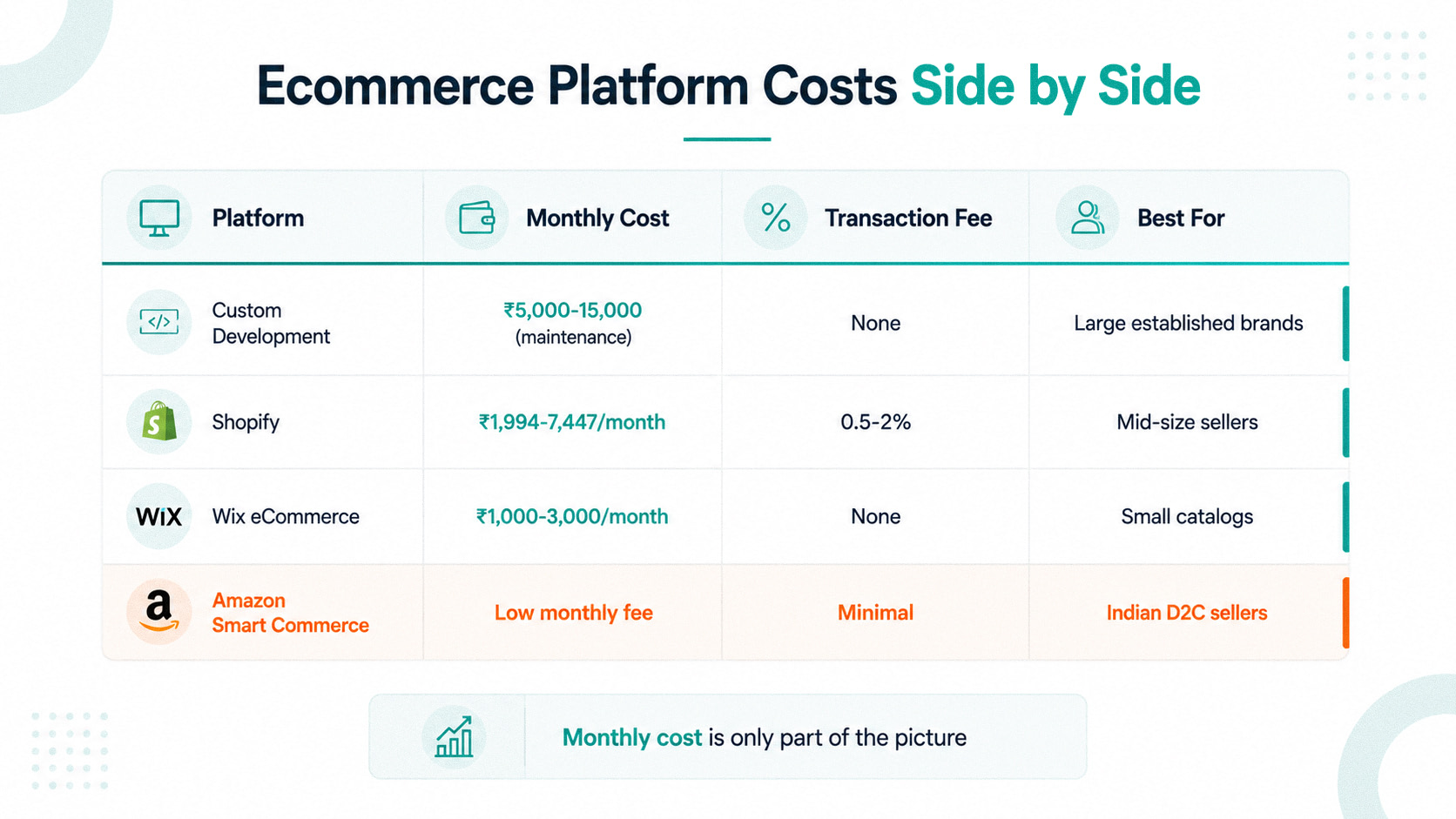
Task: Select the "Custom Development" platform name
Action: [271, 323]
